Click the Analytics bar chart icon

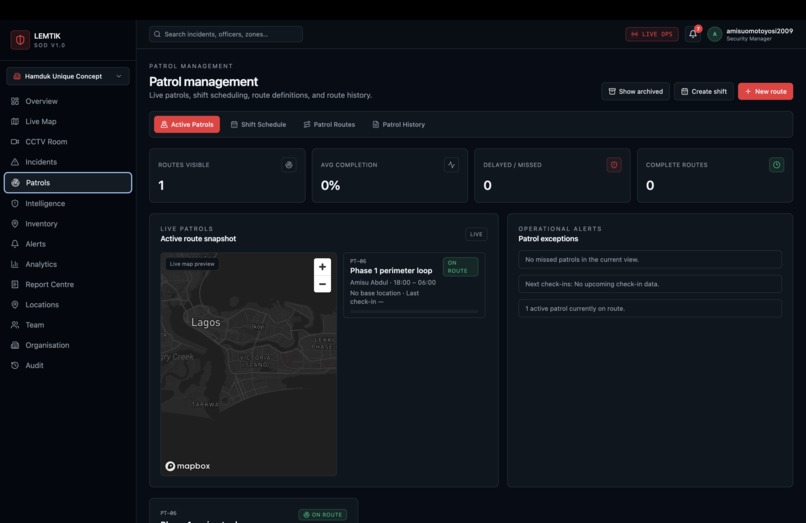pos(15,264)
